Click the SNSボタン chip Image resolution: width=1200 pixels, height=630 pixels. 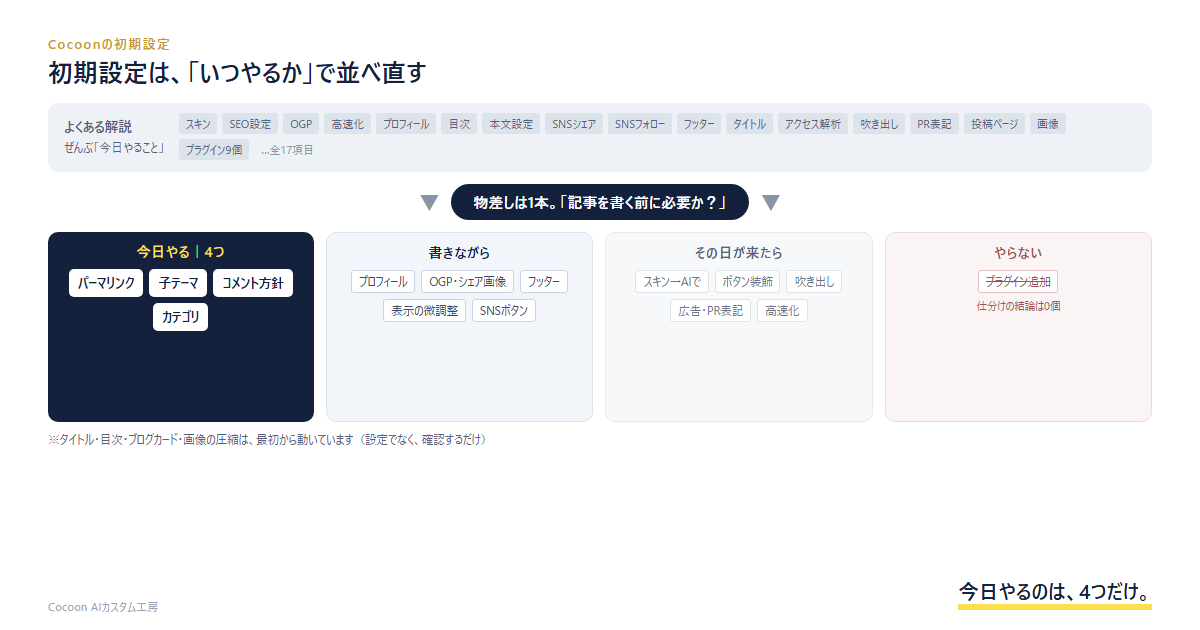click(x=504, y=310)
